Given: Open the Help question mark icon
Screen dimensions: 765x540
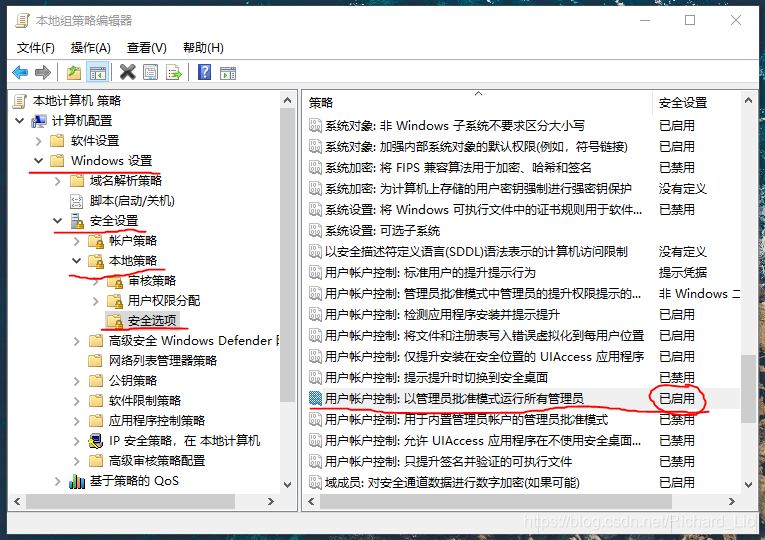Looking at the screenshot, I should [x=204, y=73].
